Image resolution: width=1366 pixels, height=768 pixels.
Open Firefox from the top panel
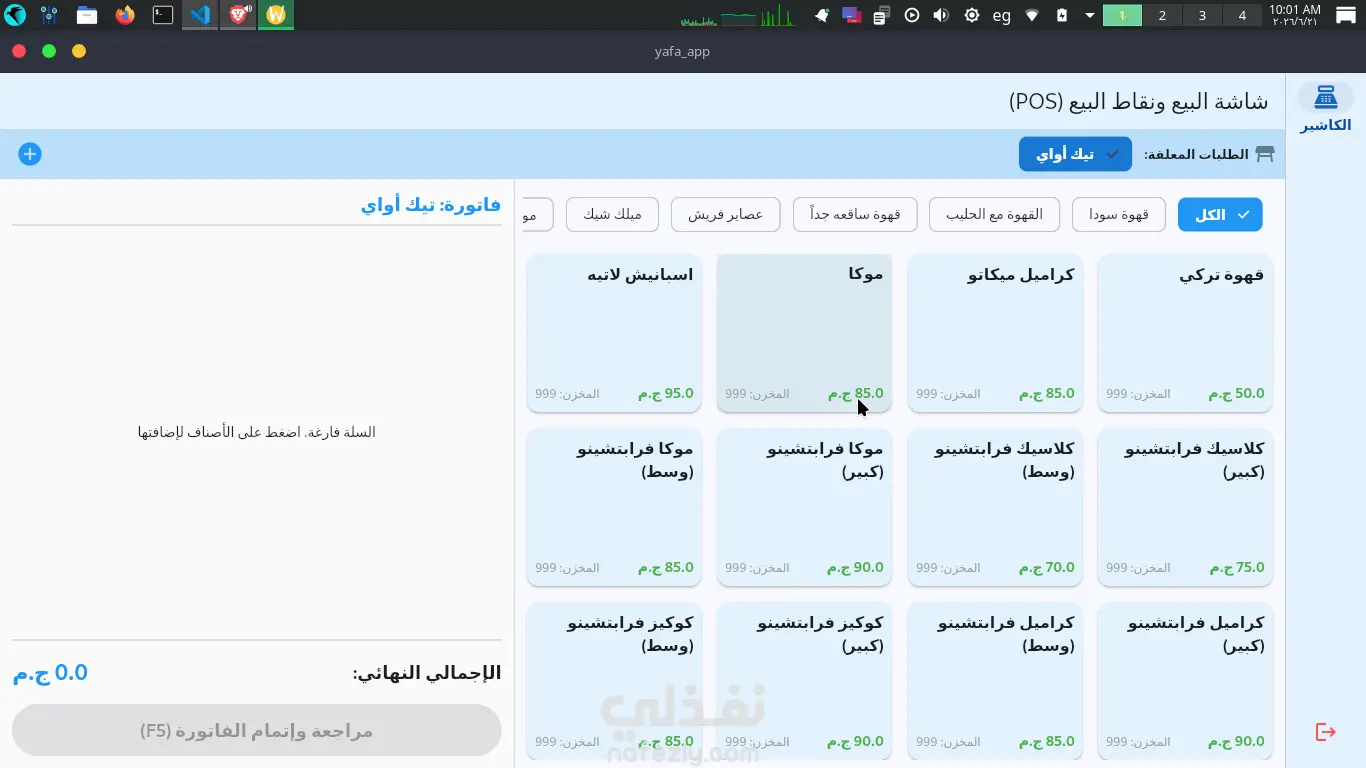point(125,15)
